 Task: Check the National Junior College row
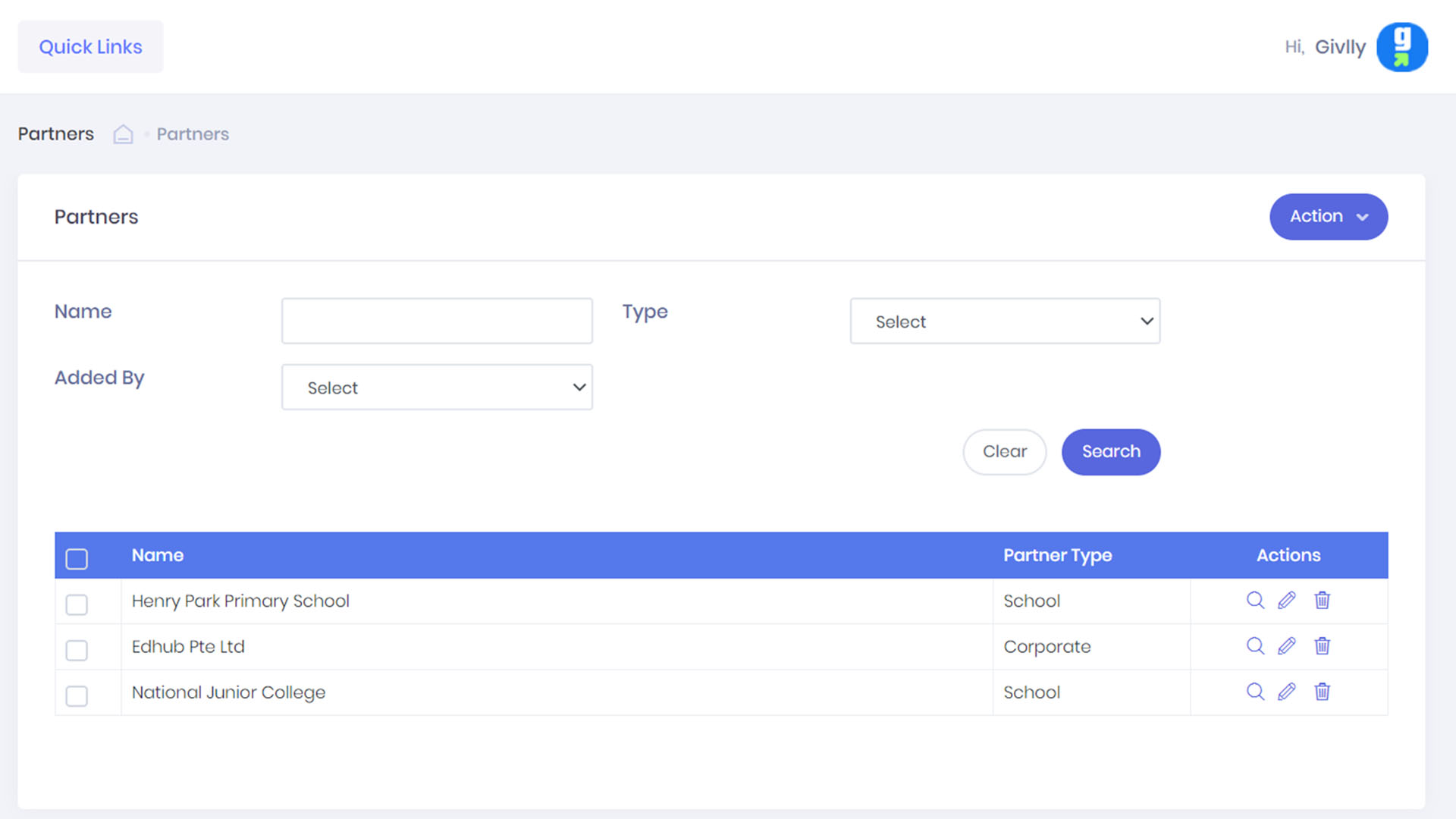(77, 695)
